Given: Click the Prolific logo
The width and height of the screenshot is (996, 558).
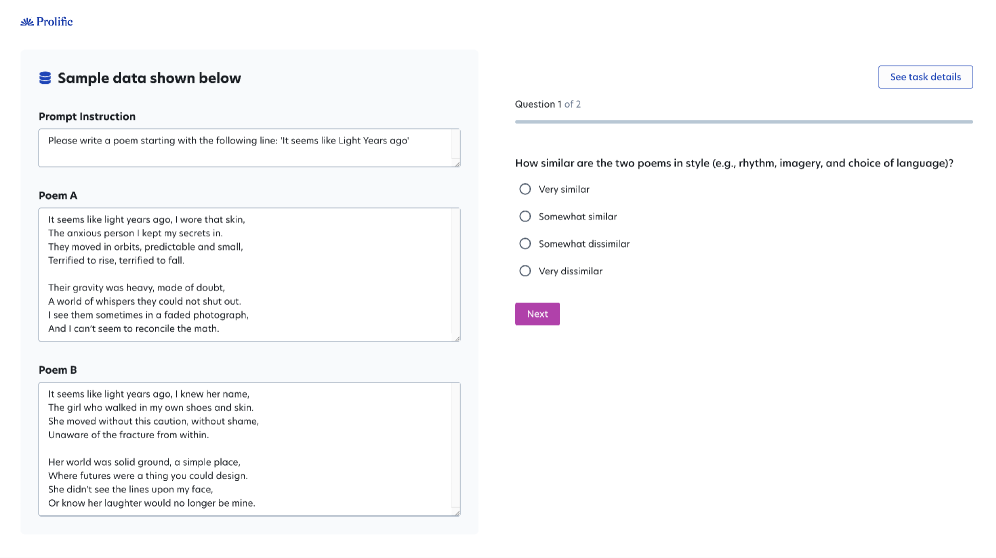Looking at the screenshot, I should point(47,21).
